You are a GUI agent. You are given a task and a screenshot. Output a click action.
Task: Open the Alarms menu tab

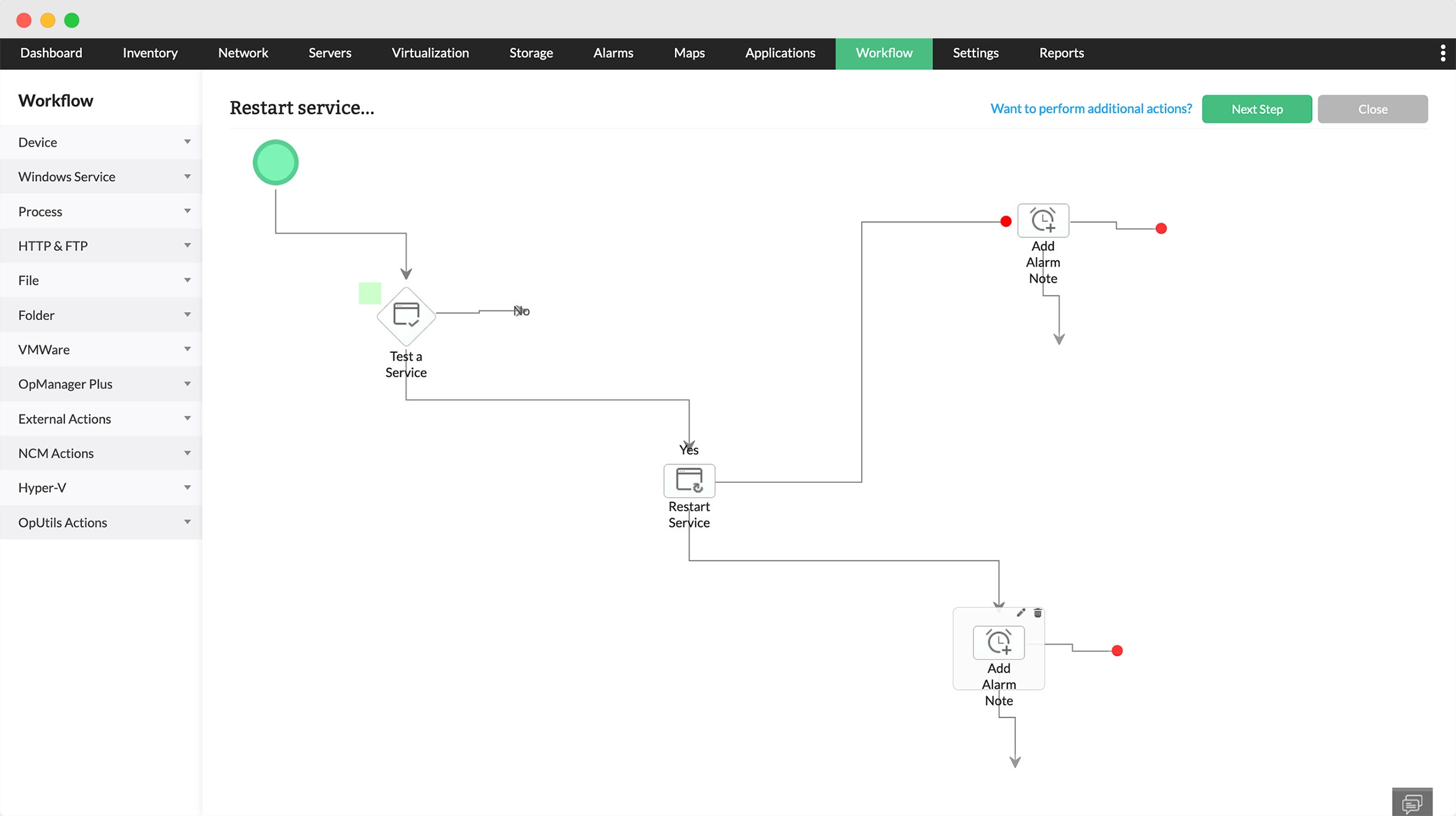click(x=613, y=53)
